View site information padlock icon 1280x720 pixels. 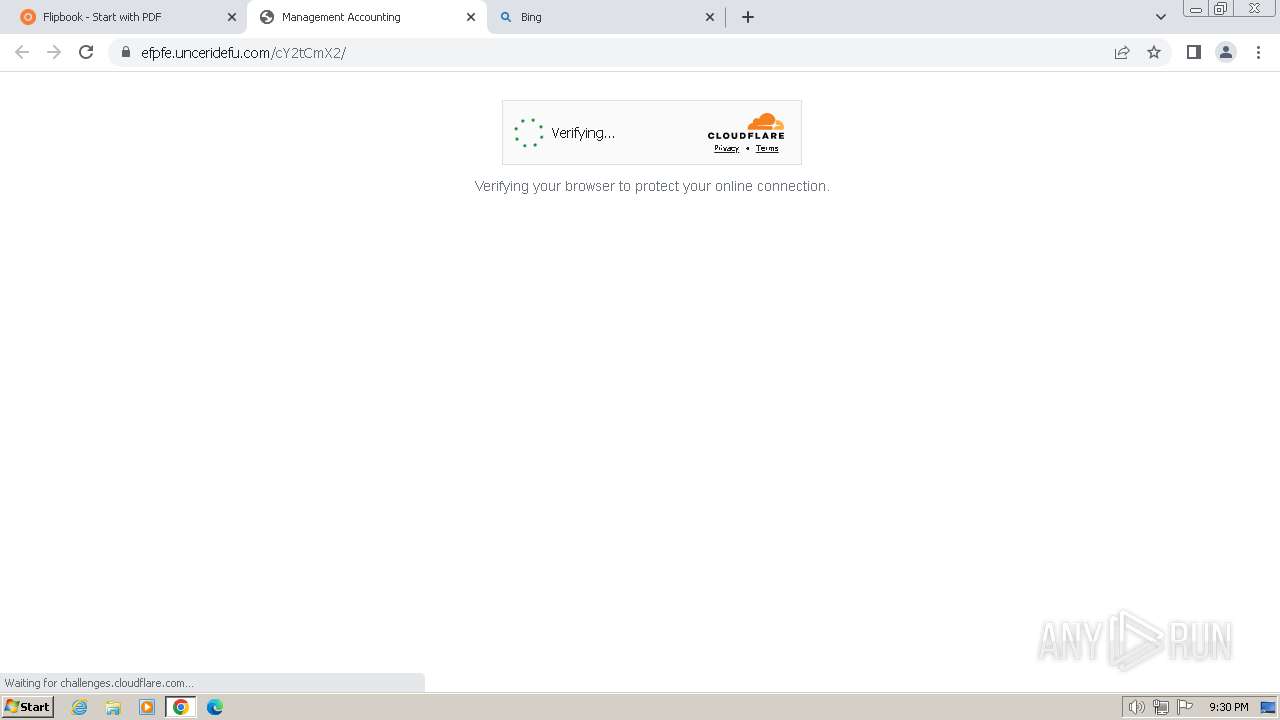coord(126,52)
